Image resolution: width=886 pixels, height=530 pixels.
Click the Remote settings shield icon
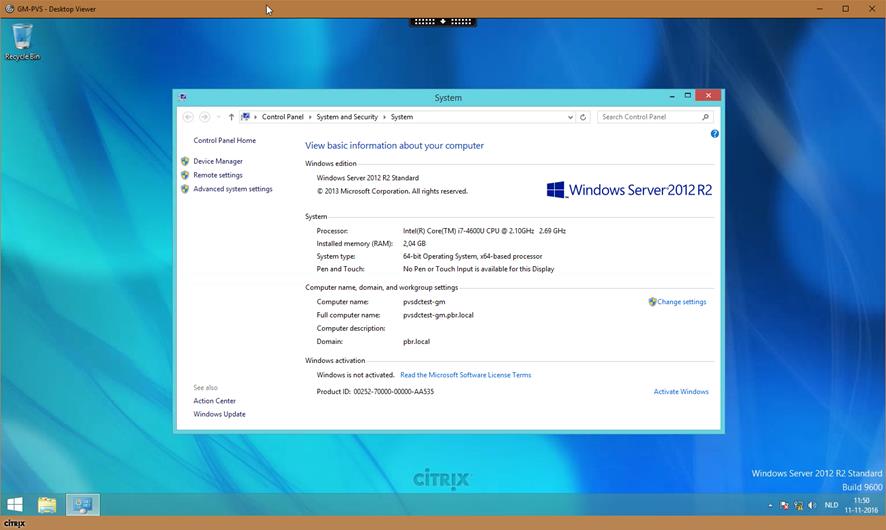coord(185,175)
